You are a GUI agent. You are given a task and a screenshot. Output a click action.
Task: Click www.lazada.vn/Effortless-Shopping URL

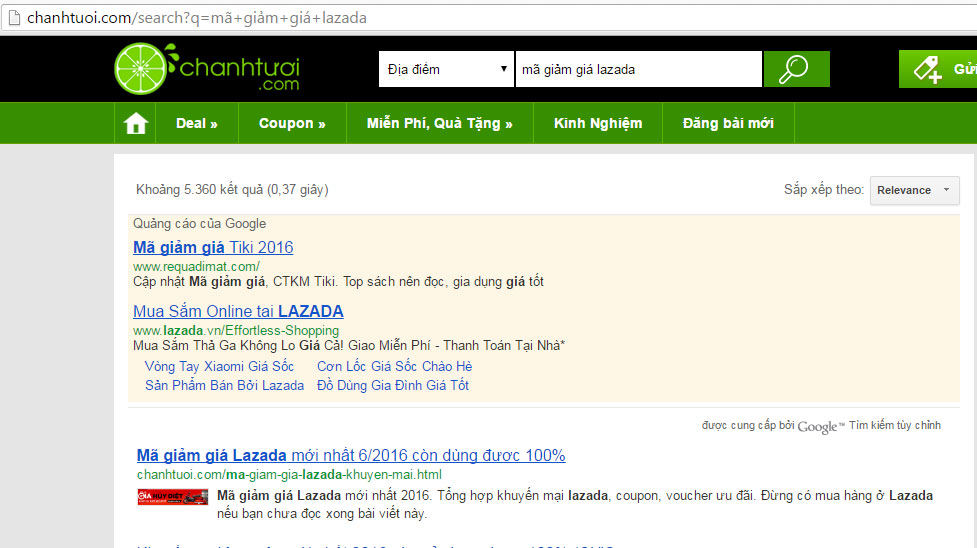pyautogui.click(x=236, y=330)
